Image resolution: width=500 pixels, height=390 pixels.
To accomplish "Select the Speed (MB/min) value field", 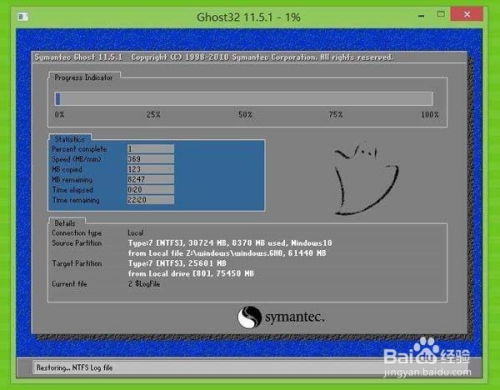I will point(150,159).
